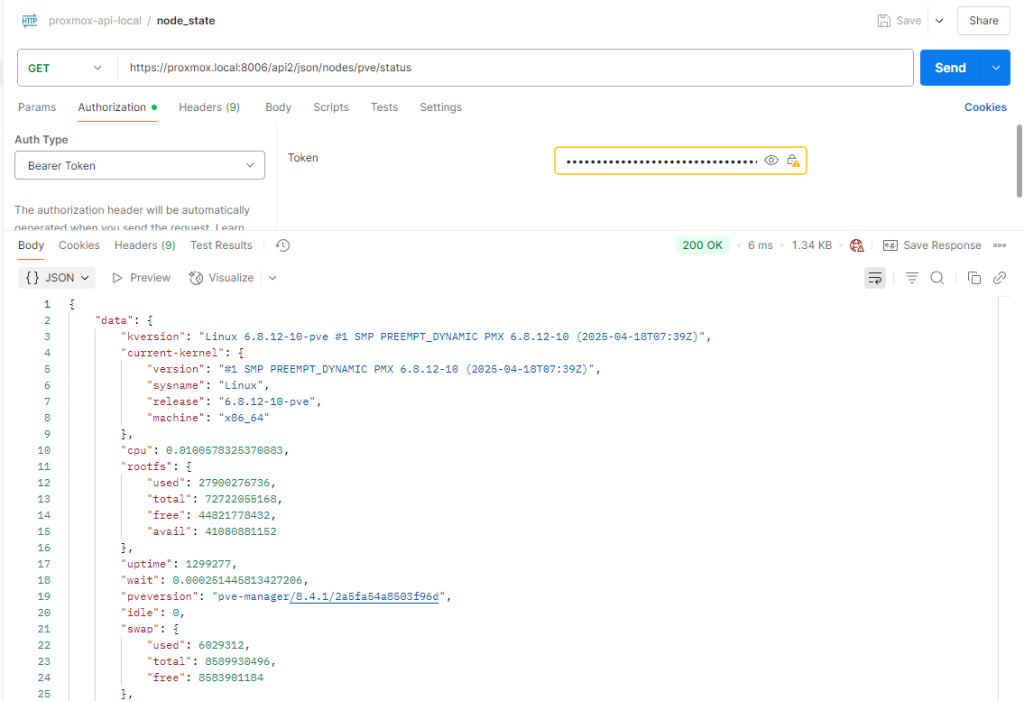Click the Auth Type label

coord(41,140)
